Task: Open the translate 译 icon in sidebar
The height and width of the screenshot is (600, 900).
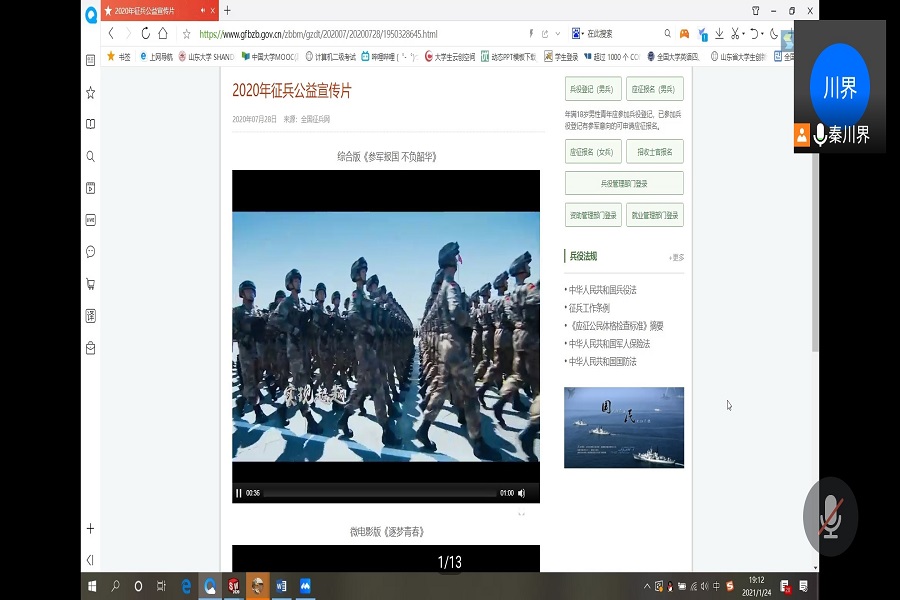Action: 91,316
